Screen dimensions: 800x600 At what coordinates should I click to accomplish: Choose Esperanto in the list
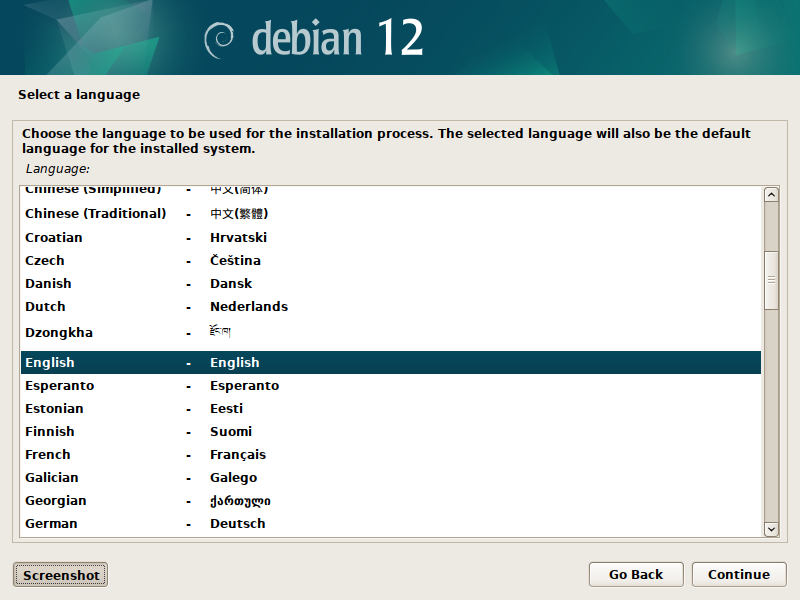tap(391, 385)
